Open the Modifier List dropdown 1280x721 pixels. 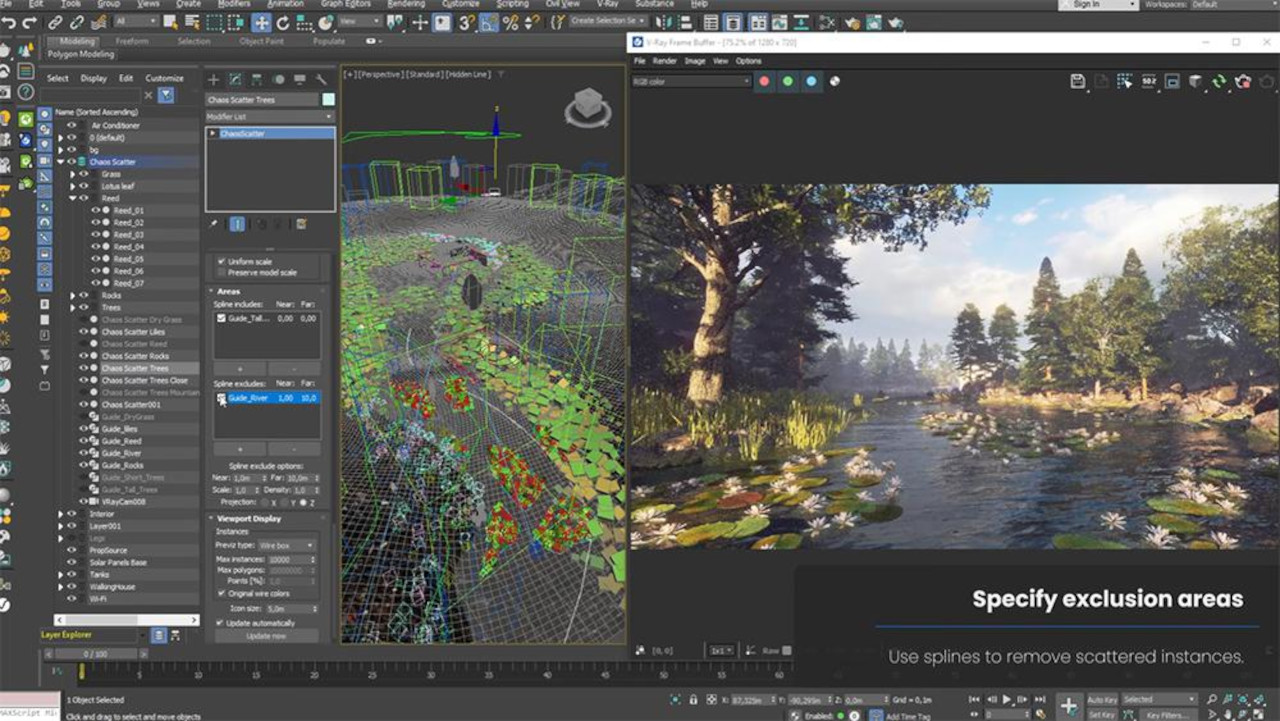[x=270, y=117]
